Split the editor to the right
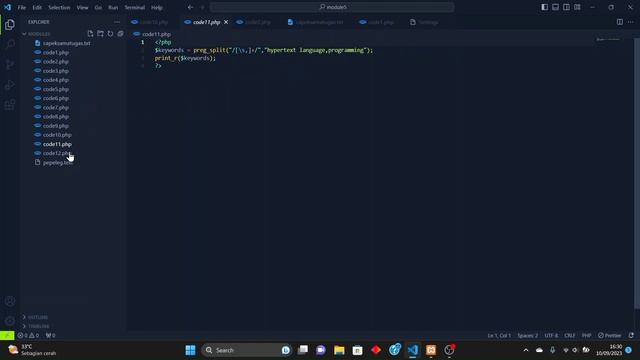 click(x=620, y=22)
